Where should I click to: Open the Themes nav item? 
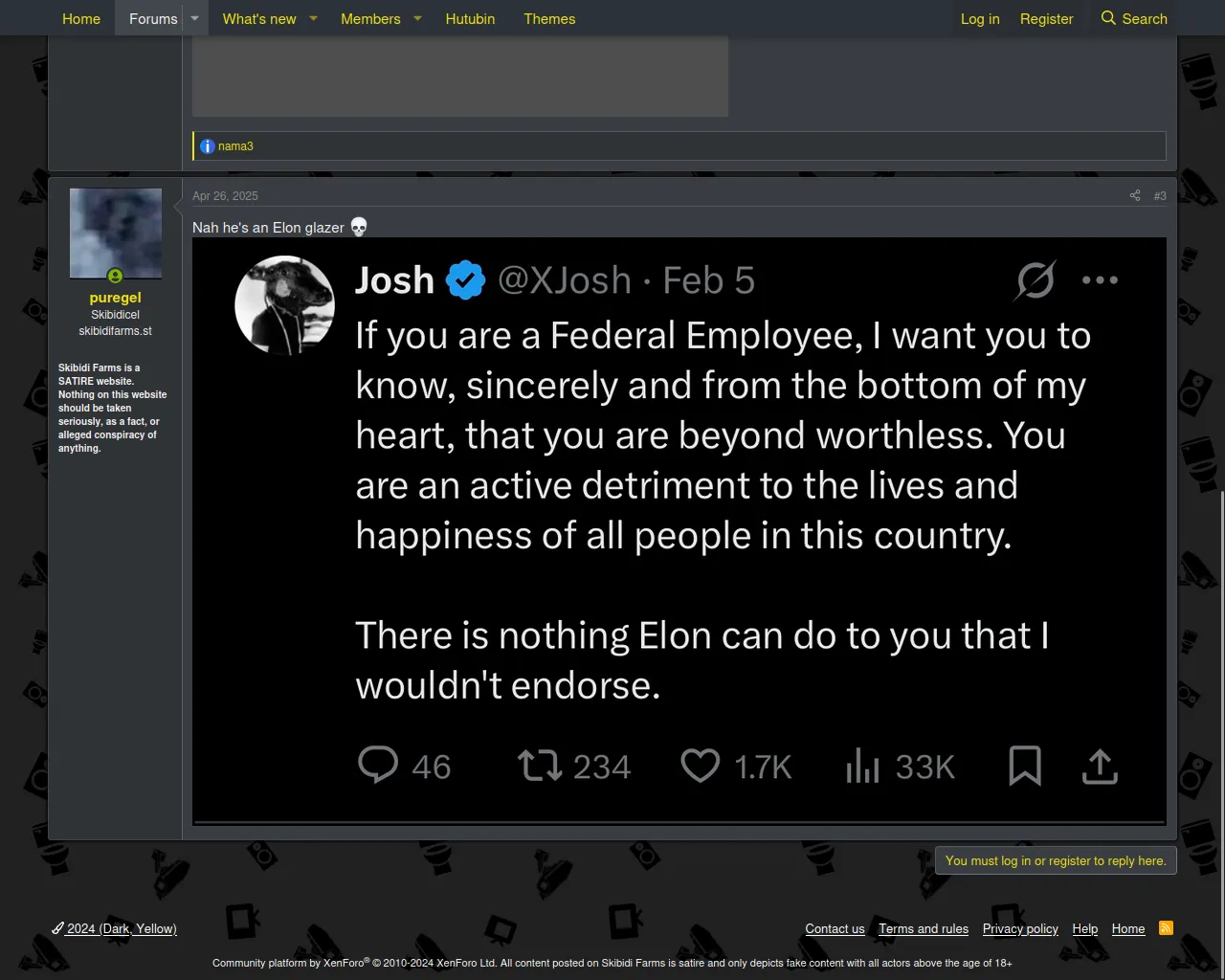549,18
